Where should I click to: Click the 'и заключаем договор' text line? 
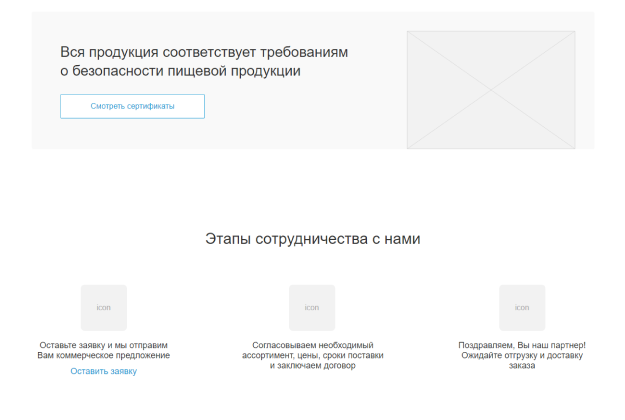[x=312, y=366]
